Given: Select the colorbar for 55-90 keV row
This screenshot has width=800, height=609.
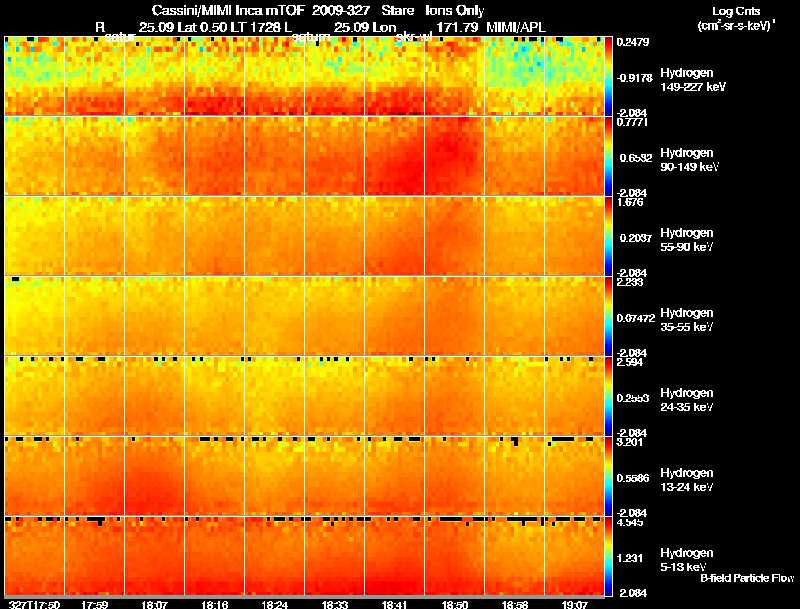Looking at the screenshot, I should 609,236.
